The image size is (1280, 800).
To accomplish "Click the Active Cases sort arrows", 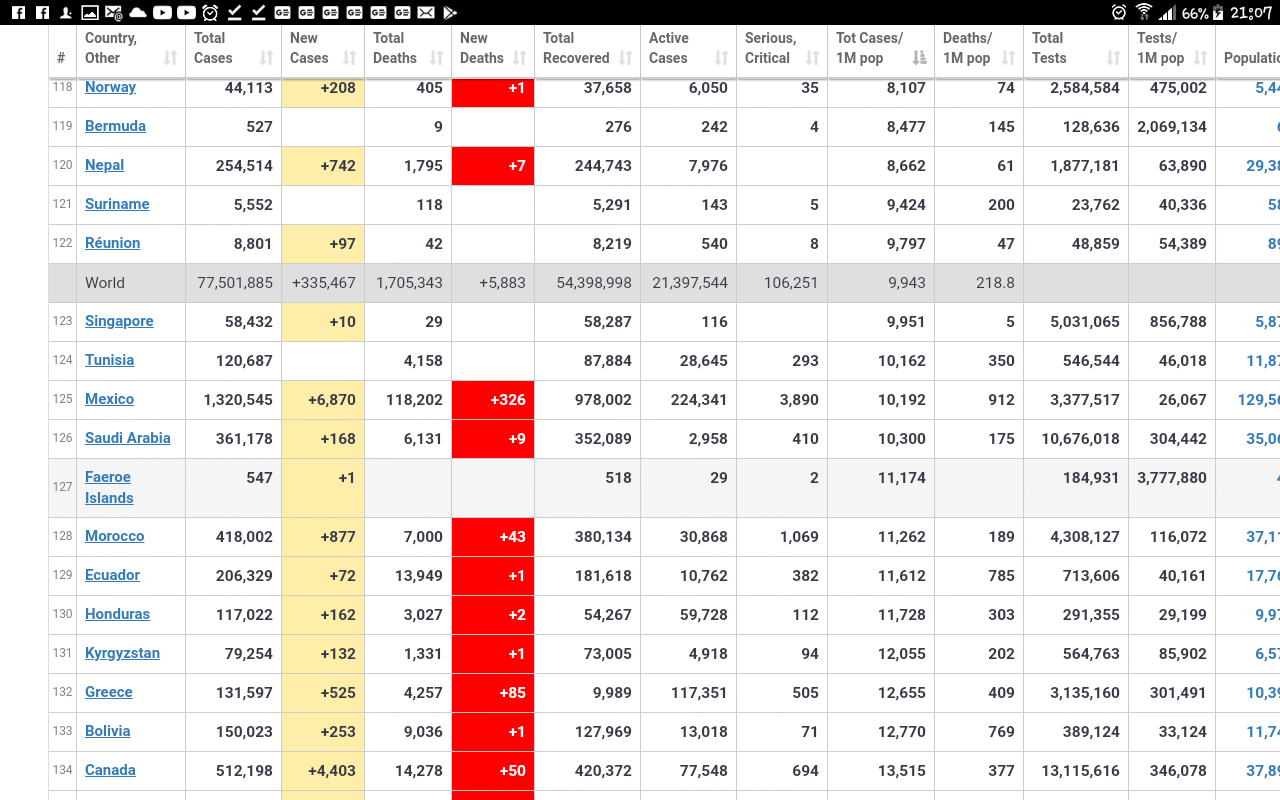I will click(721, 58).
